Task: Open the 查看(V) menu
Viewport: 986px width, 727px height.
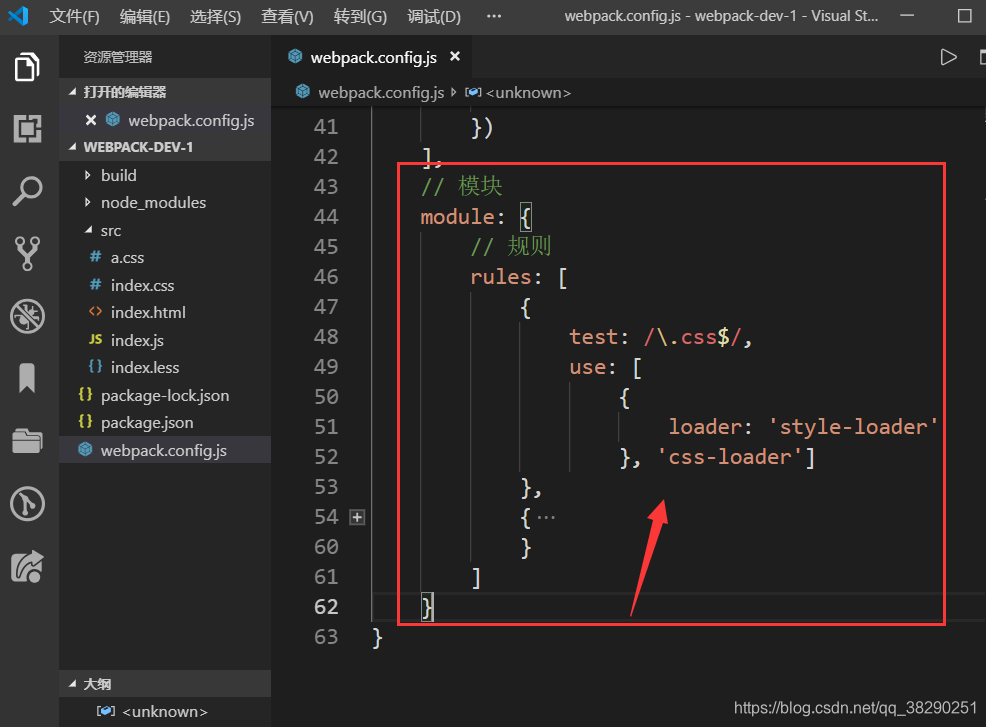Action: pyautogui.click(x=287, y=16)
